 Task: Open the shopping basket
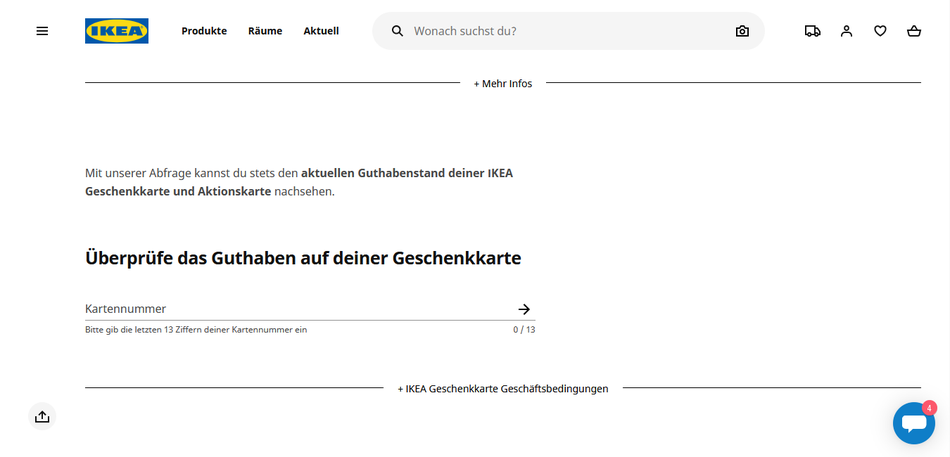pos(914,31)
